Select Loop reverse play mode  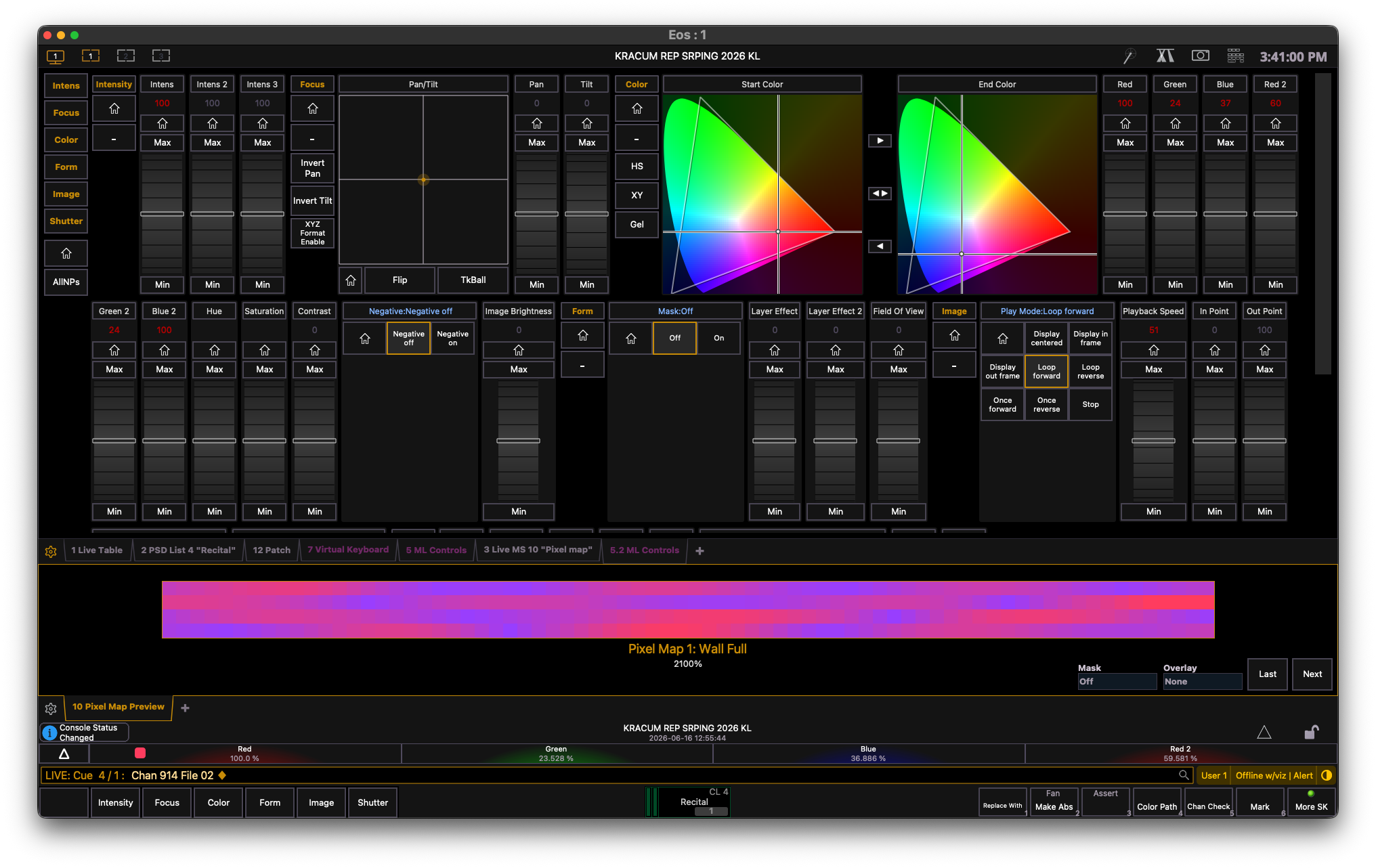coord(1090,371)
